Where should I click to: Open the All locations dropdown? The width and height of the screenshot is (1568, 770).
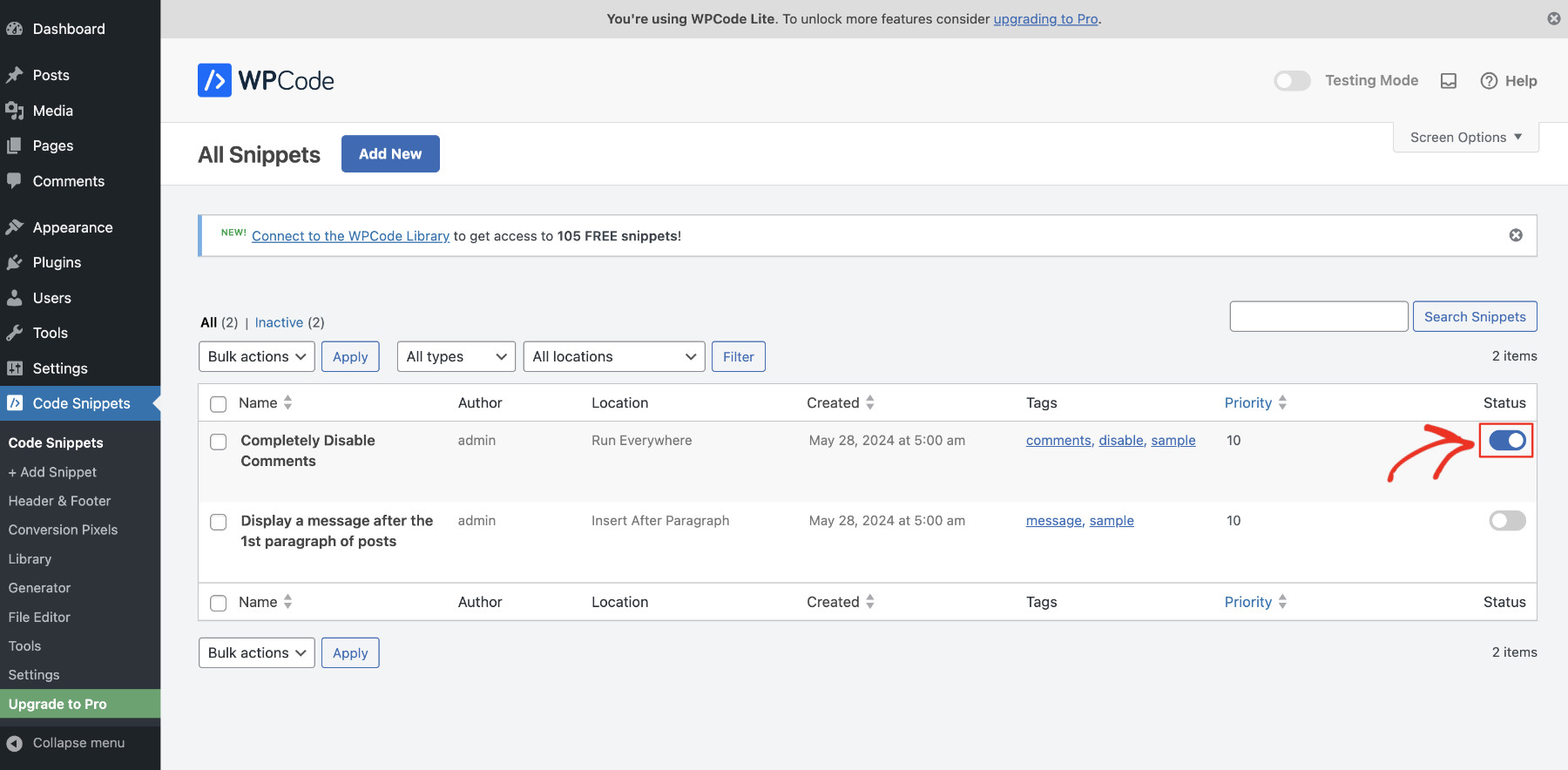(614, 356)
